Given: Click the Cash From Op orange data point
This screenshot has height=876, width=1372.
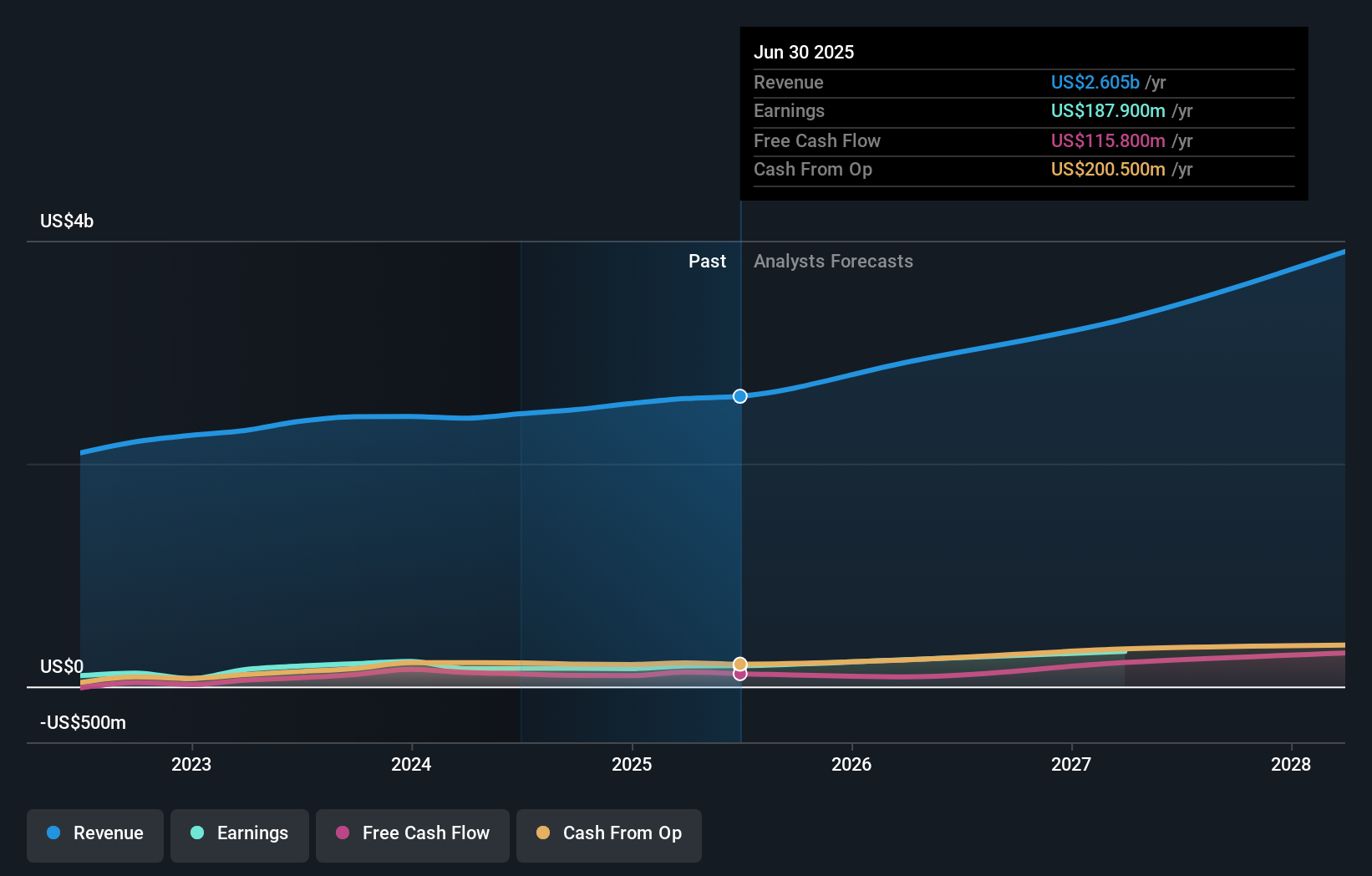Looking at the screenshot, I should point(740,665).
